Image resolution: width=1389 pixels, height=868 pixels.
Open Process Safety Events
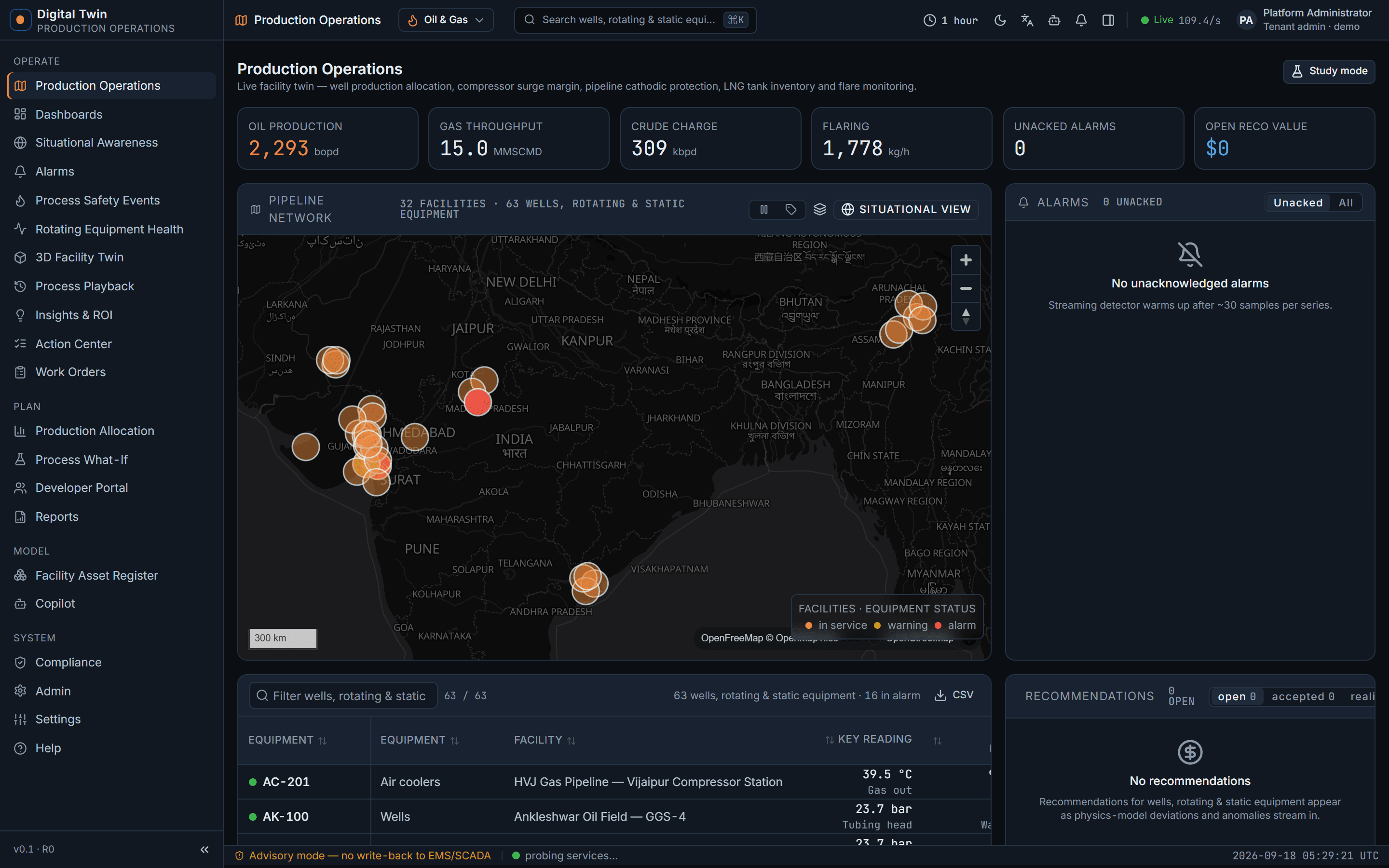tap(111, 200)
